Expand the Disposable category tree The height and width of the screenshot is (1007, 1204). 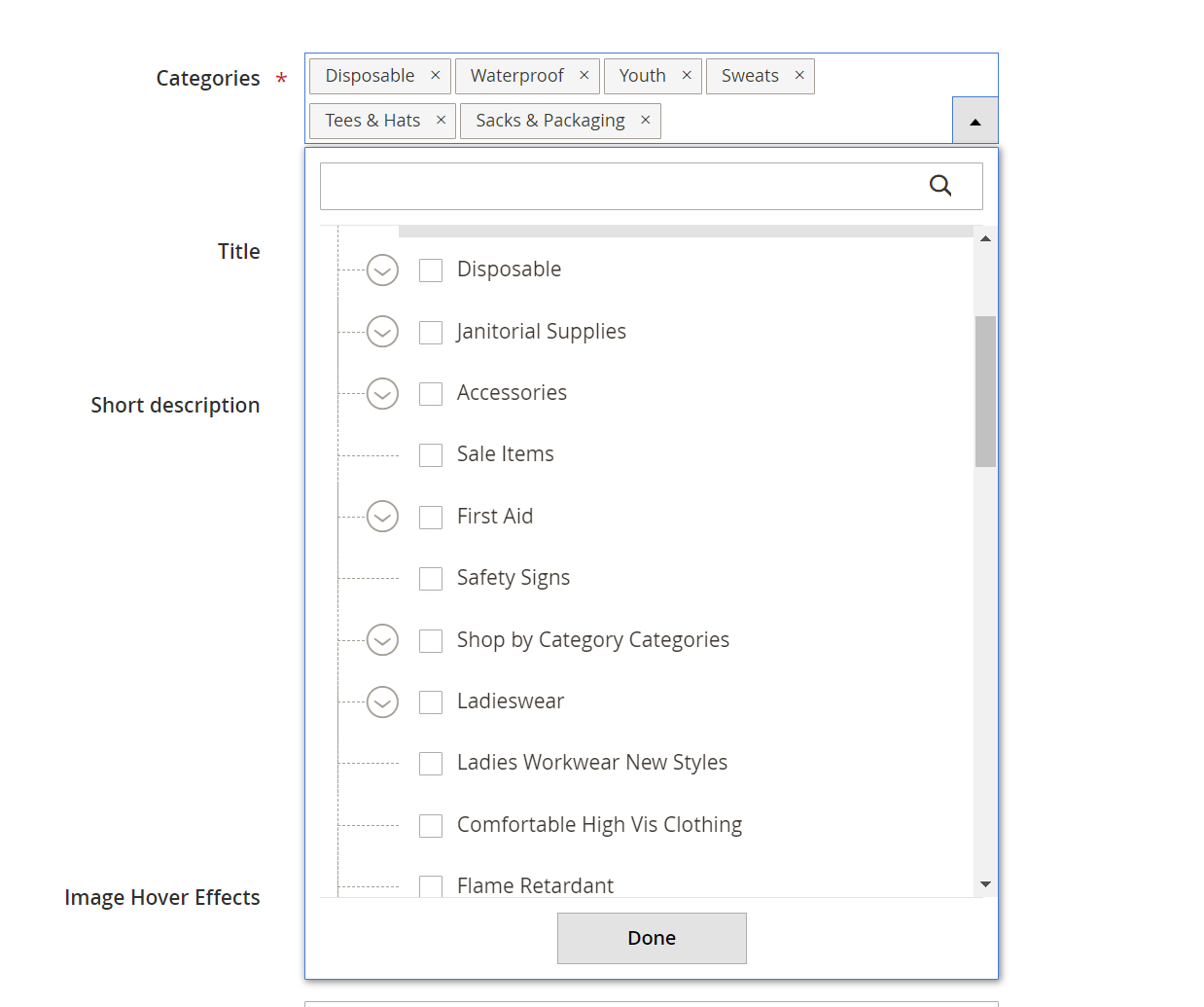pos(382,270)
